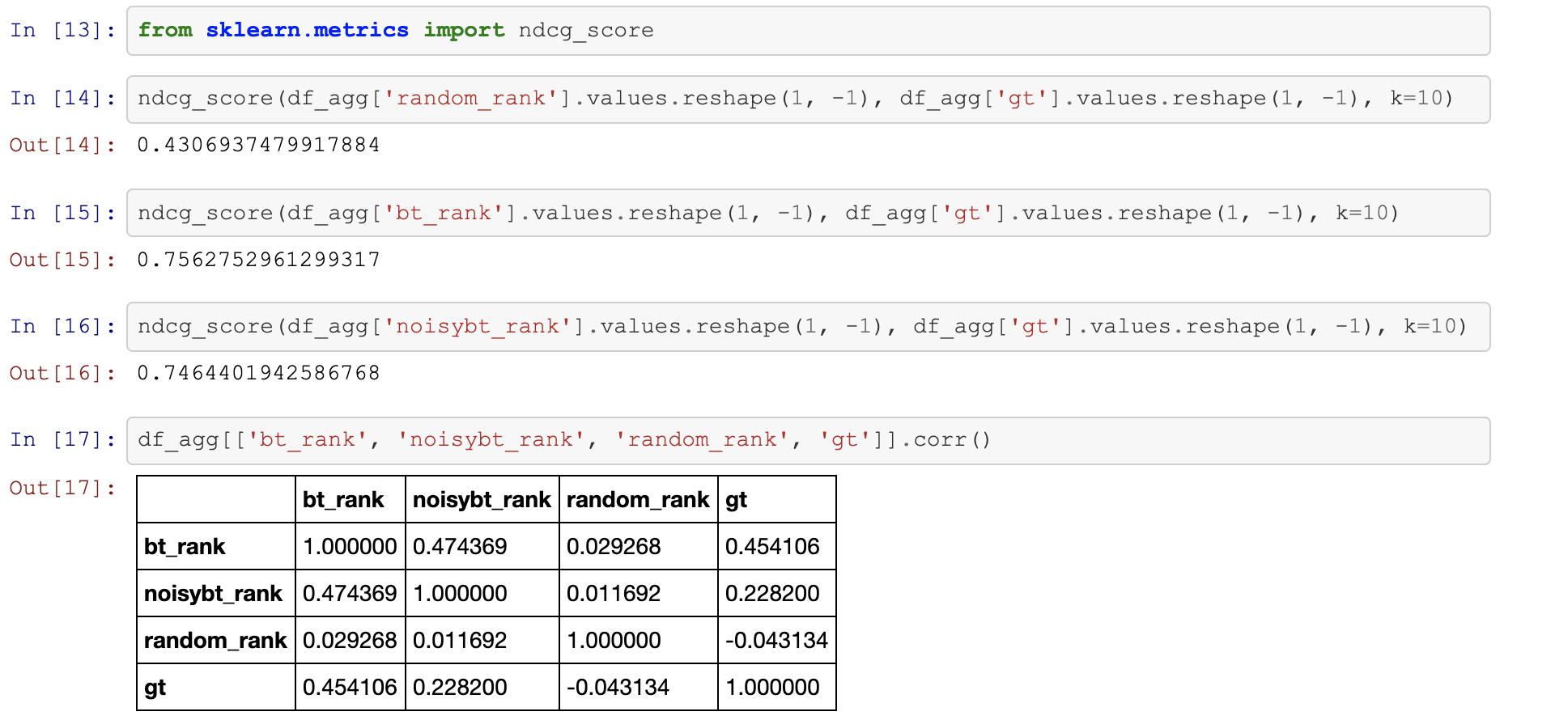Click the Out[14] prompt label
Viewport: 1568px width, 720px height.
coord(63,145)
